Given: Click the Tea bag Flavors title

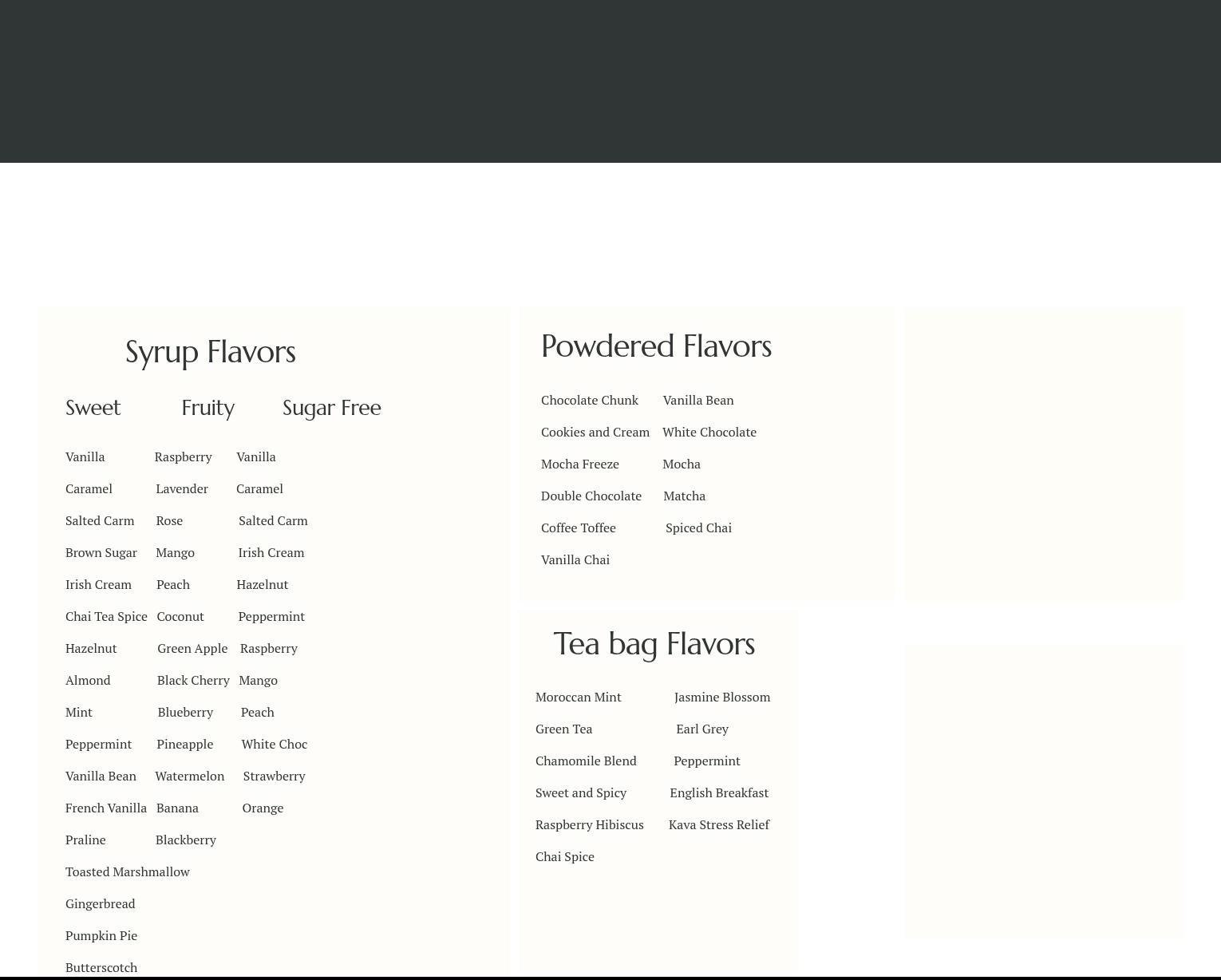Looking at the screenshot, I should tap(654, 644).
